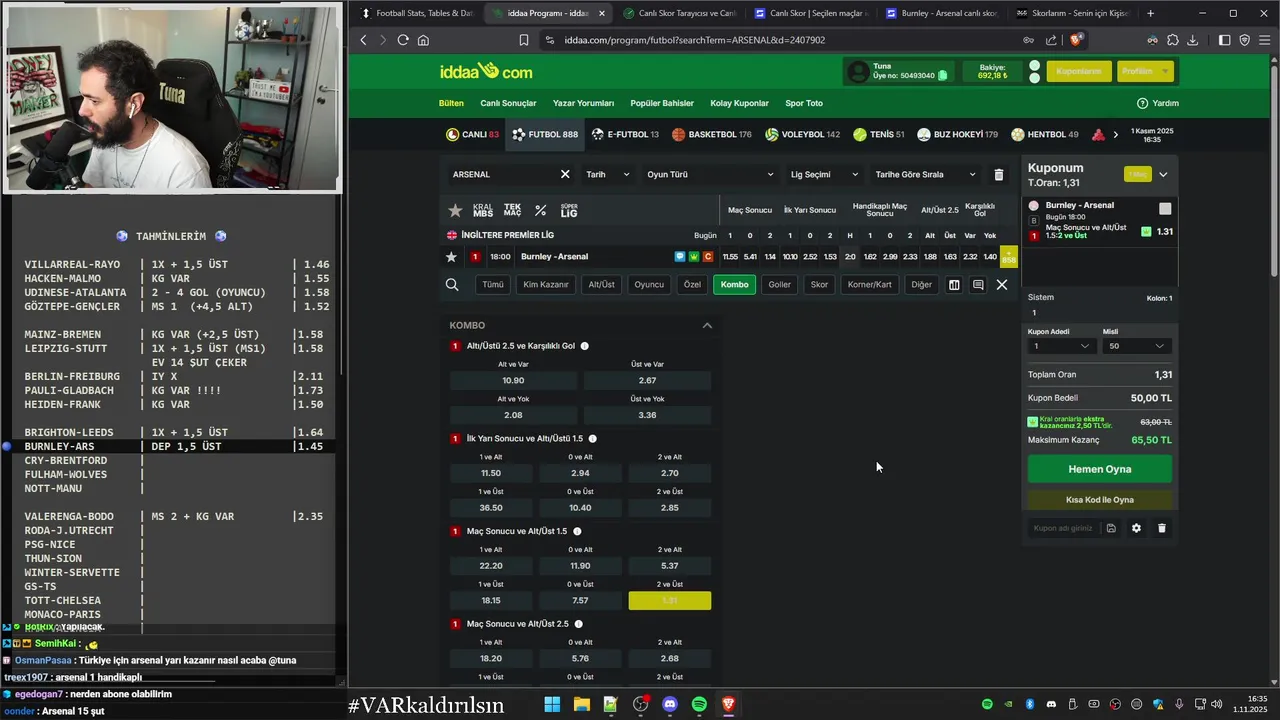Delete all filters with trash icon
Screen dimensions: 1280x720
(x=998, y=174)
